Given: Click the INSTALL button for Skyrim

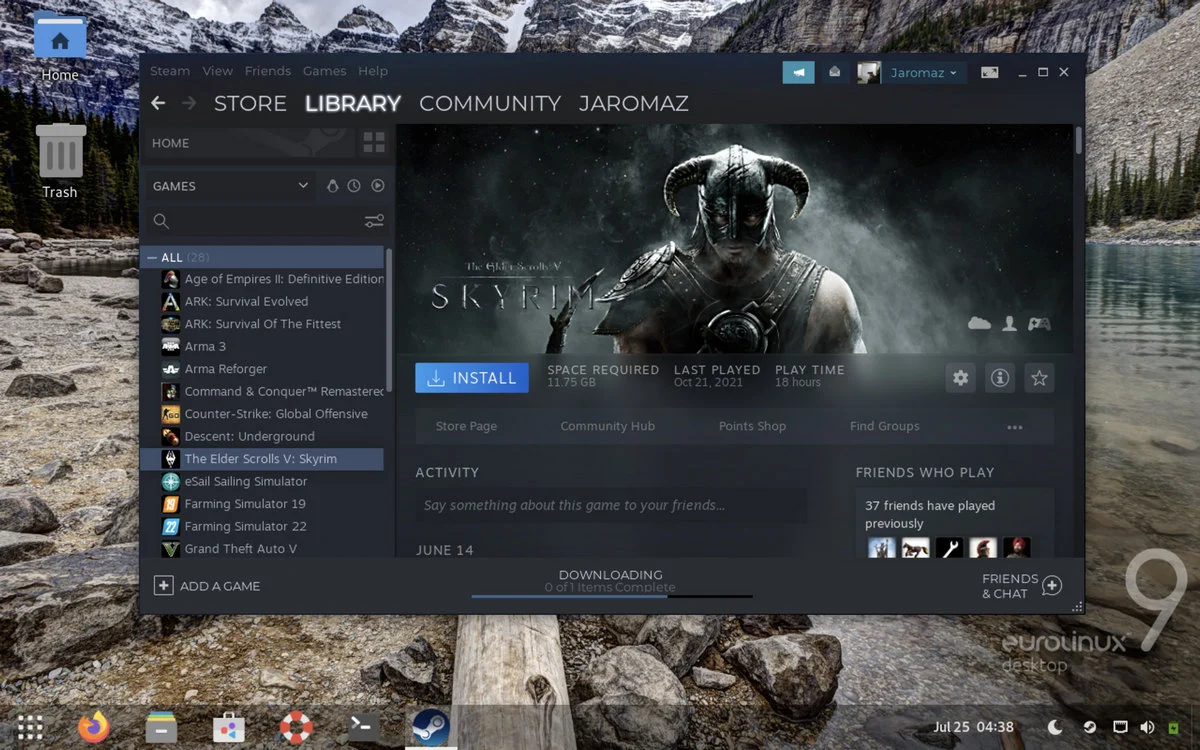Looking at the screenshot, I should [471, 378].
